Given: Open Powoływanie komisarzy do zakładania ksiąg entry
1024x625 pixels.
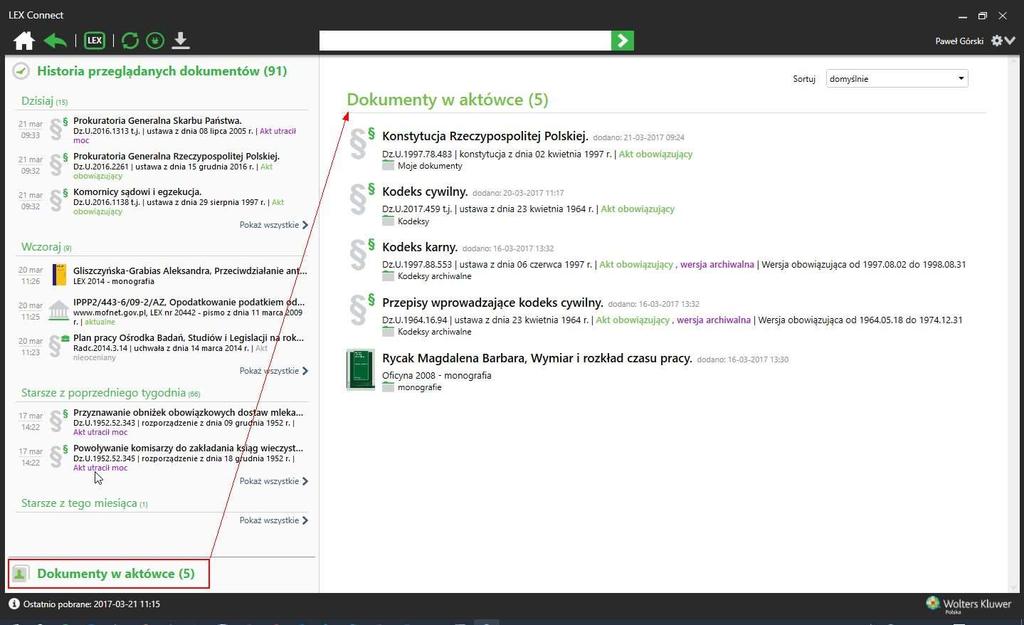Looking at the screenshot, I should [x=188, y=448].
